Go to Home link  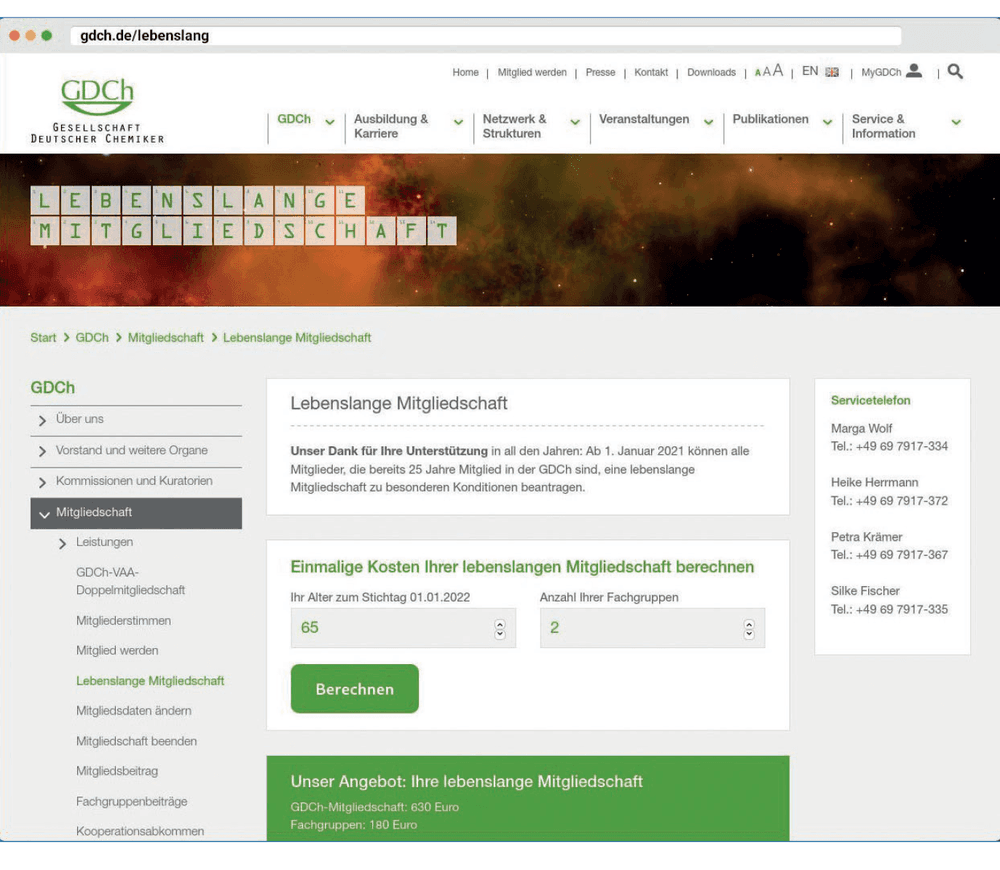pos(465,73)
